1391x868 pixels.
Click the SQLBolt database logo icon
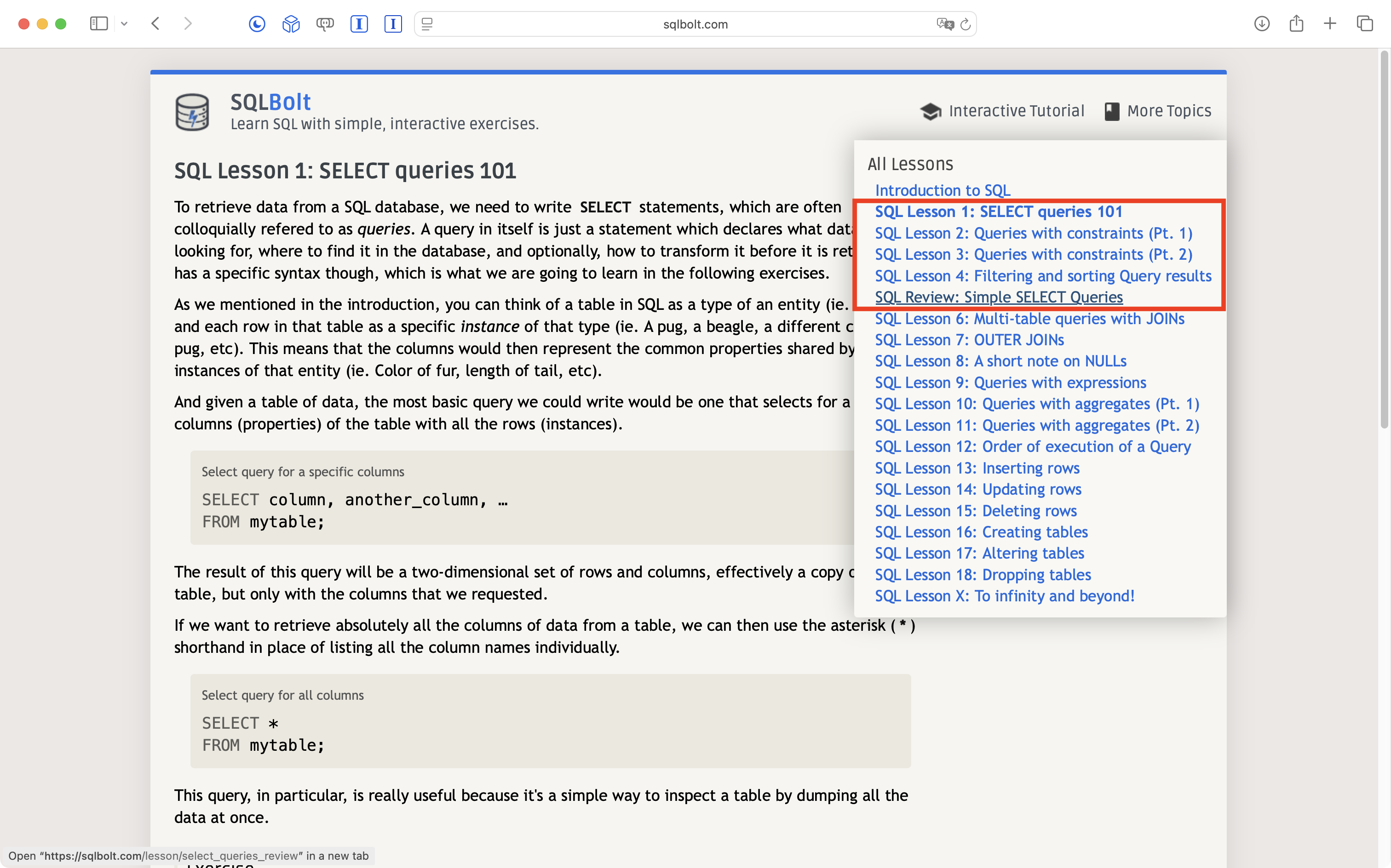coord(192,112)
